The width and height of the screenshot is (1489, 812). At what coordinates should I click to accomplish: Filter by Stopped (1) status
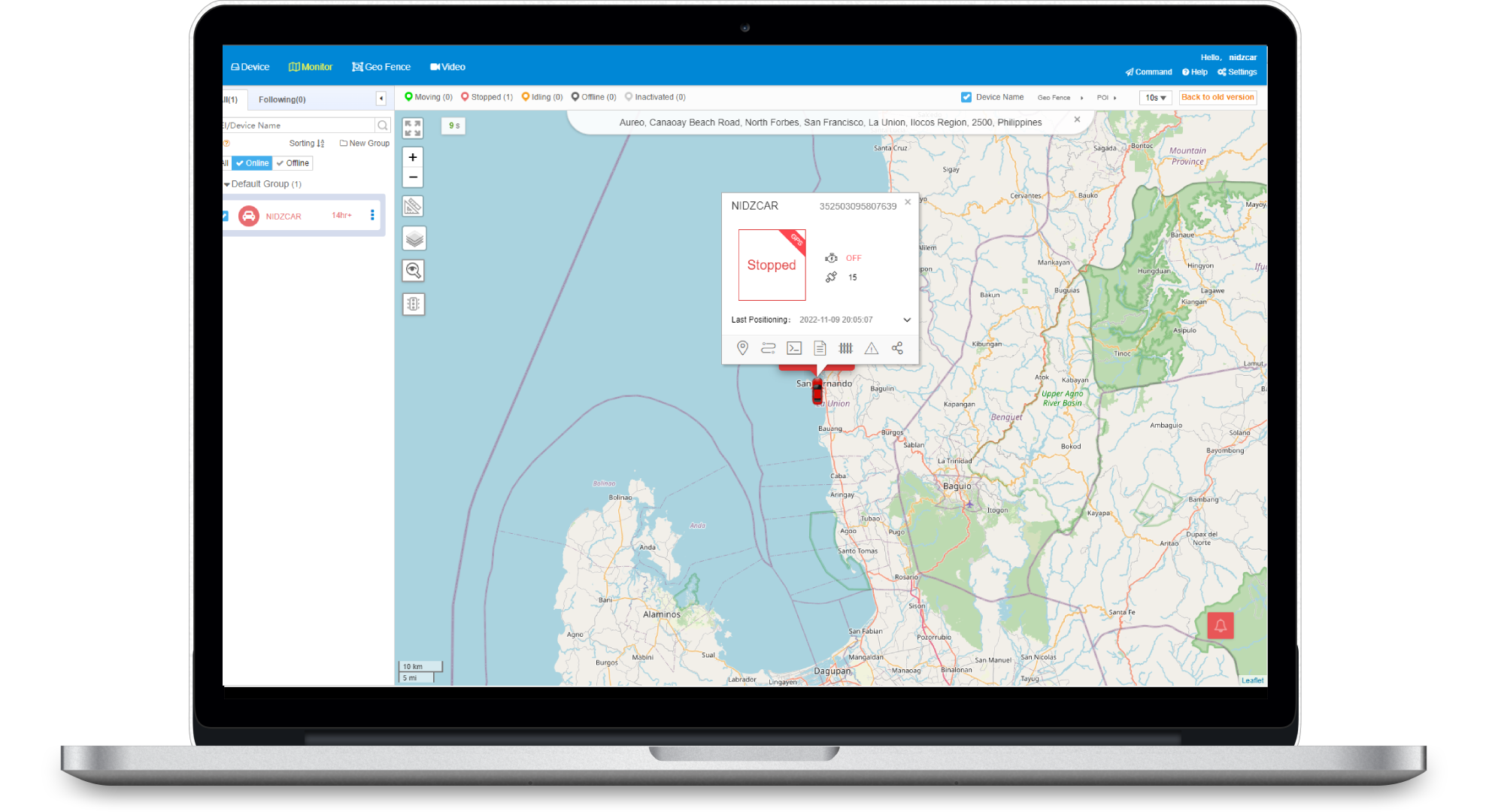click(487, 97)
